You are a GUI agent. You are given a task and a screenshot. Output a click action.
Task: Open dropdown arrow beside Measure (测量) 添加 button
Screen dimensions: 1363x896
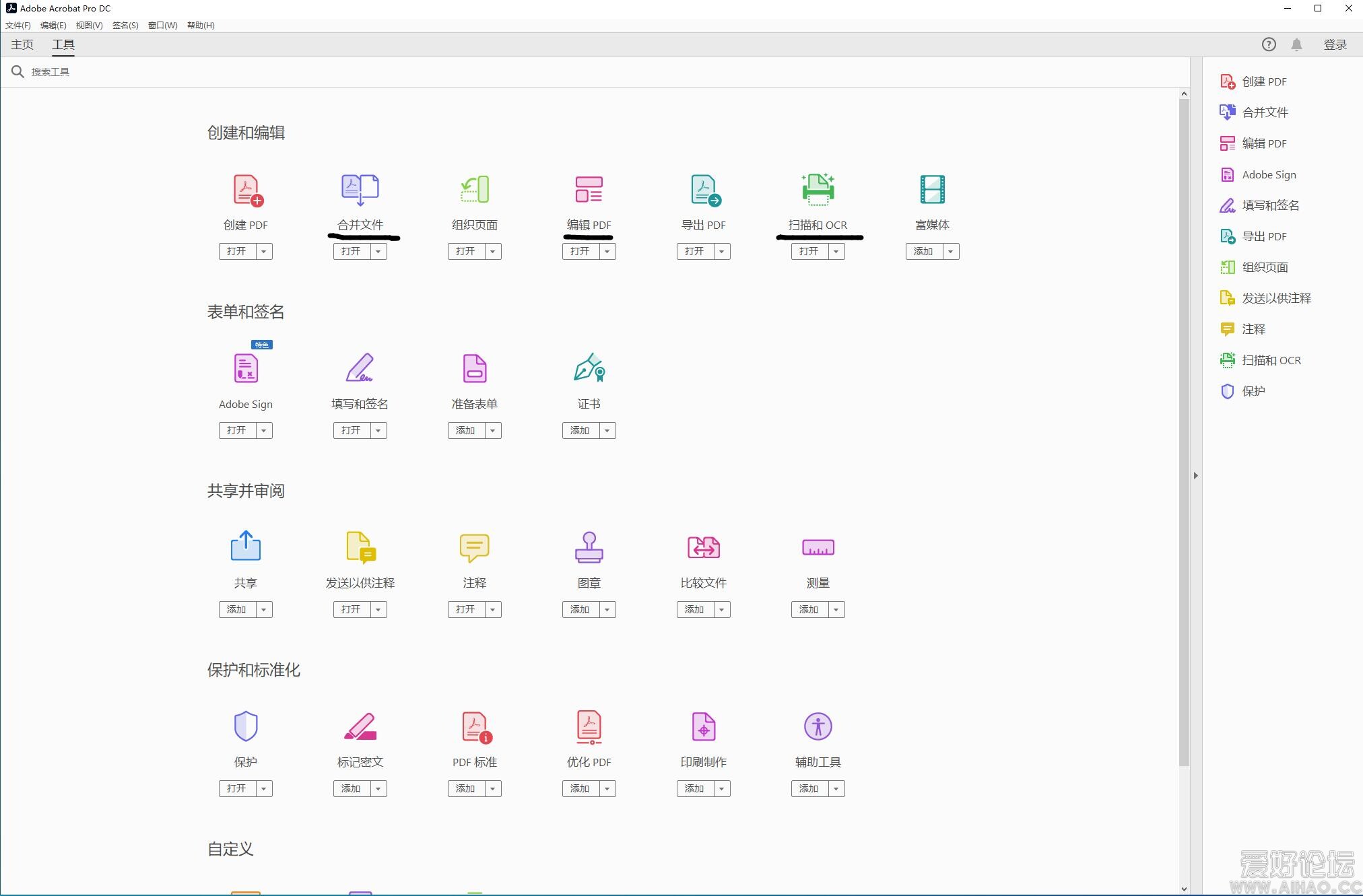tap(836, 609)
